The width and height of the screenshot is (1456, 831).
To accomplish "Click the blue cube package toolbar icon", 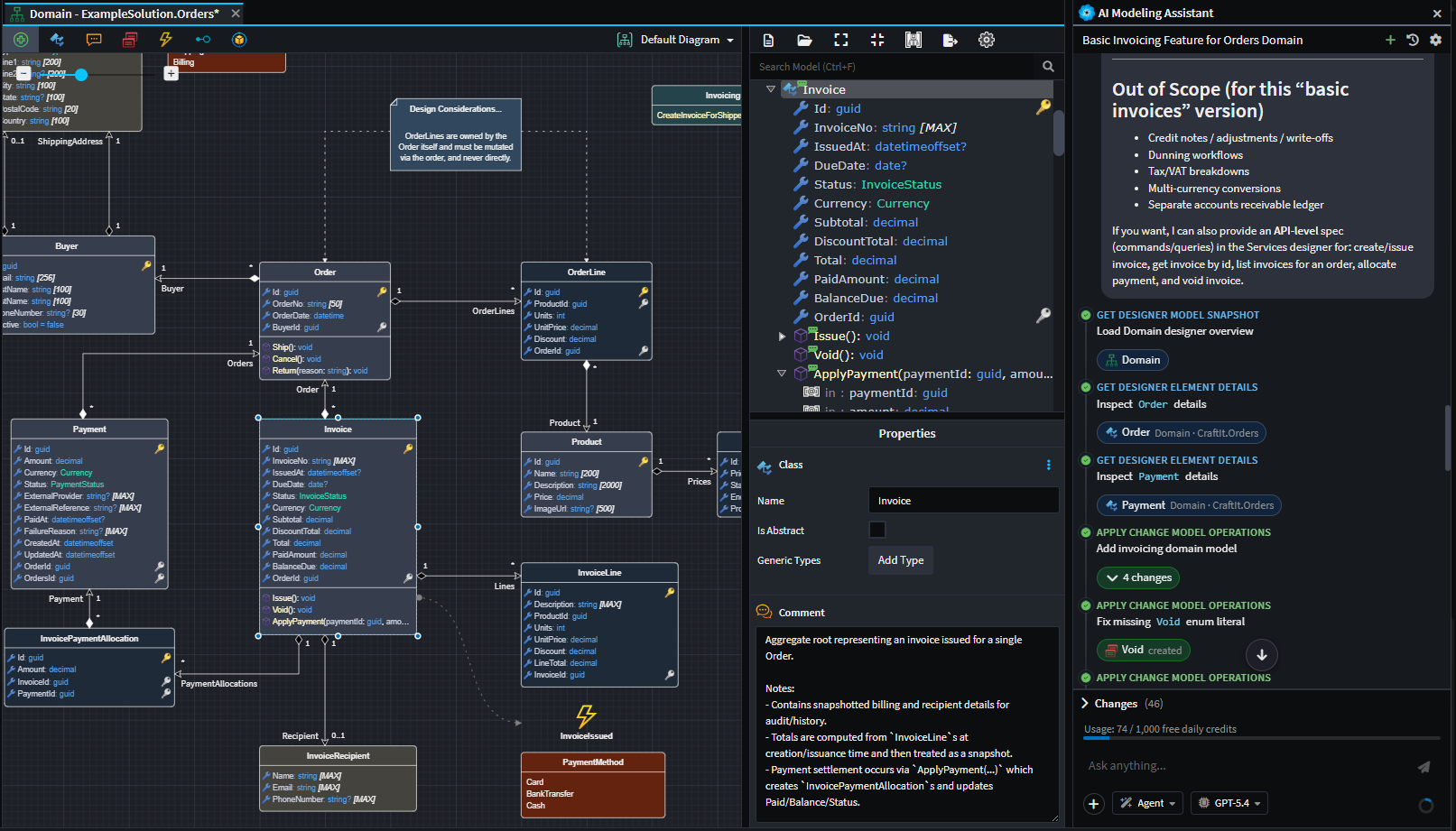I will point(239,40).
